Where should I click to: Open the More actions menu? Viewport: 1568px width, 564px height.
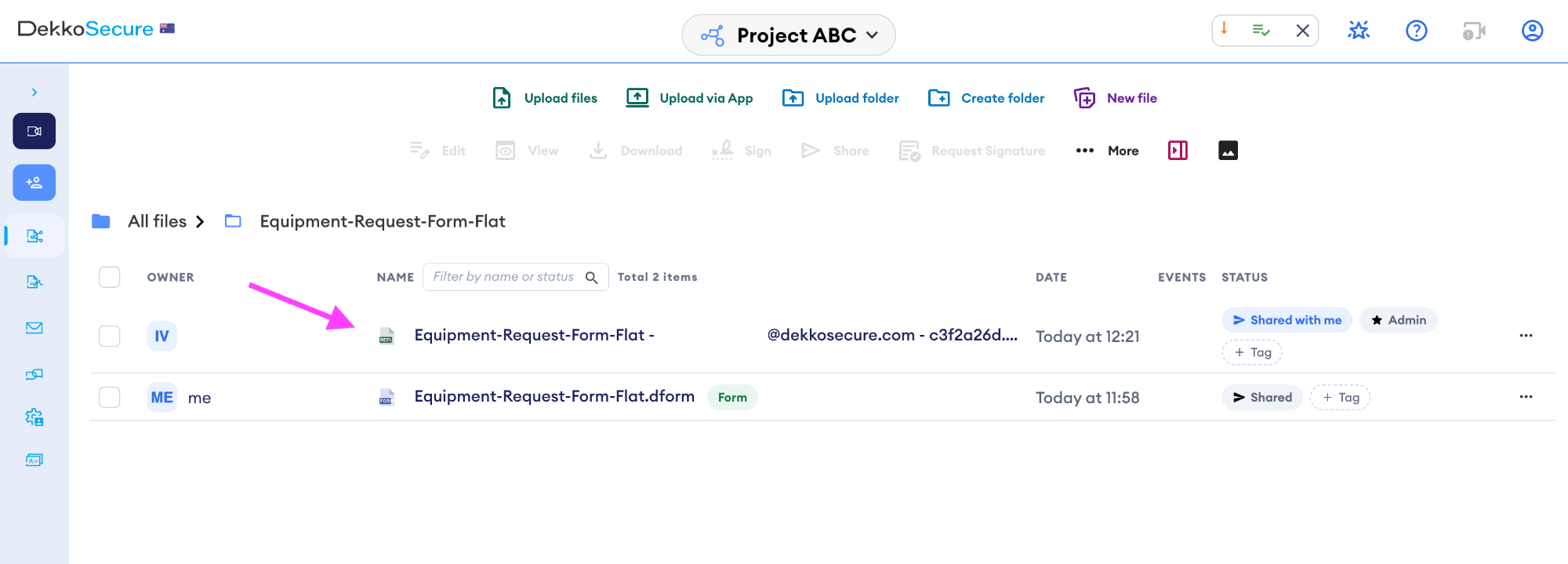(1107, 151)
